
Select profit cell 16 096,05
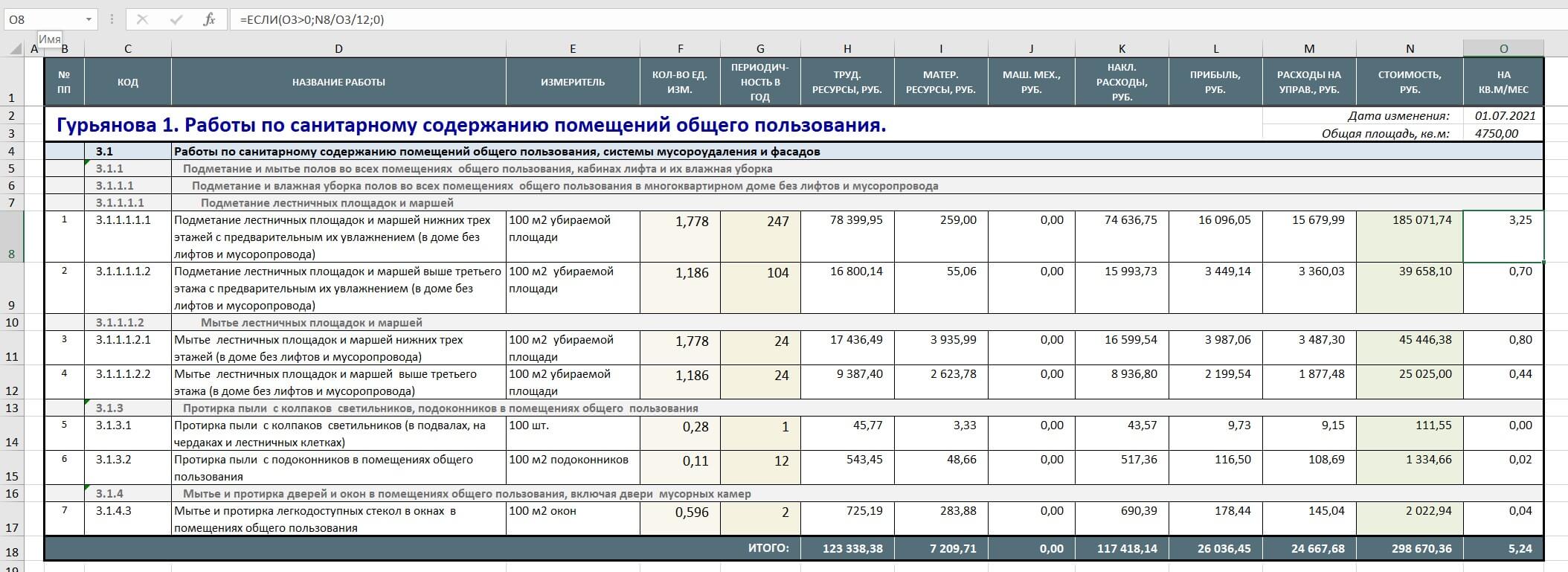1215,237
